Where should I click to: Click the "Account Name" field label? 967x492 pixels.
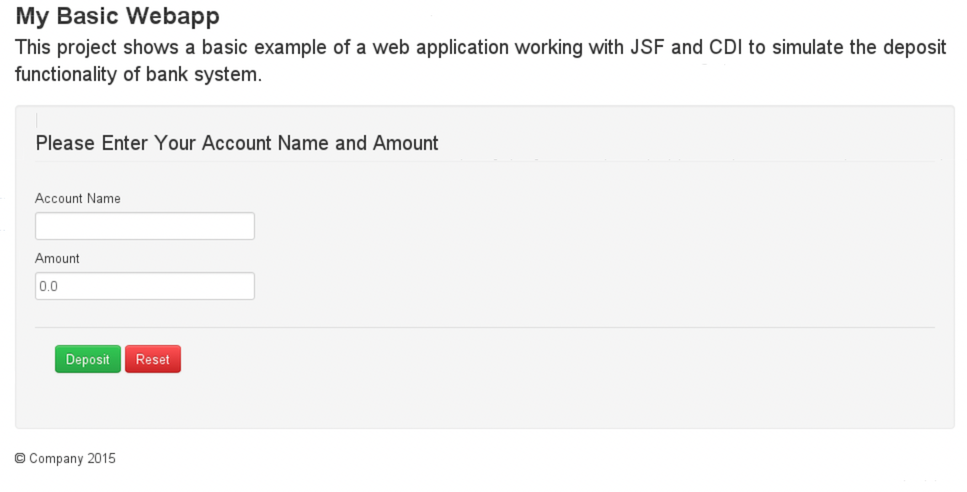[78, 198]
